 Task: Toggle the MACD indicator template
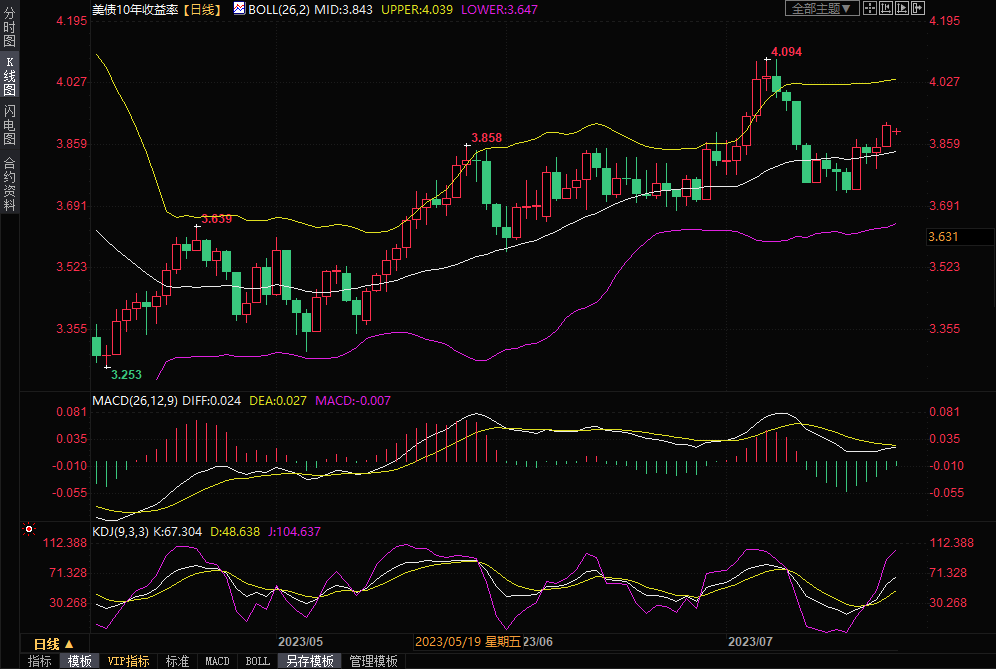217,661
